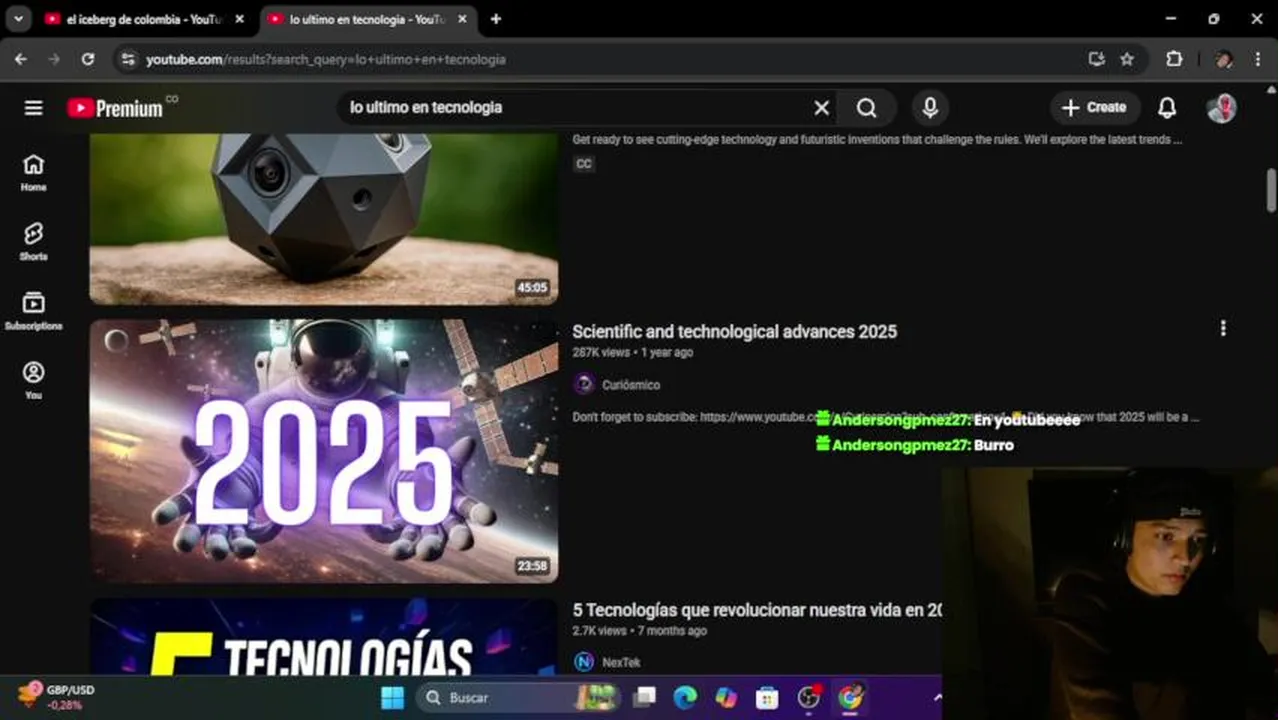The height and width of the screenshot is (720, 1278).
Task: Close the 'el iceberg de colombia' tab
Action: 239,19
